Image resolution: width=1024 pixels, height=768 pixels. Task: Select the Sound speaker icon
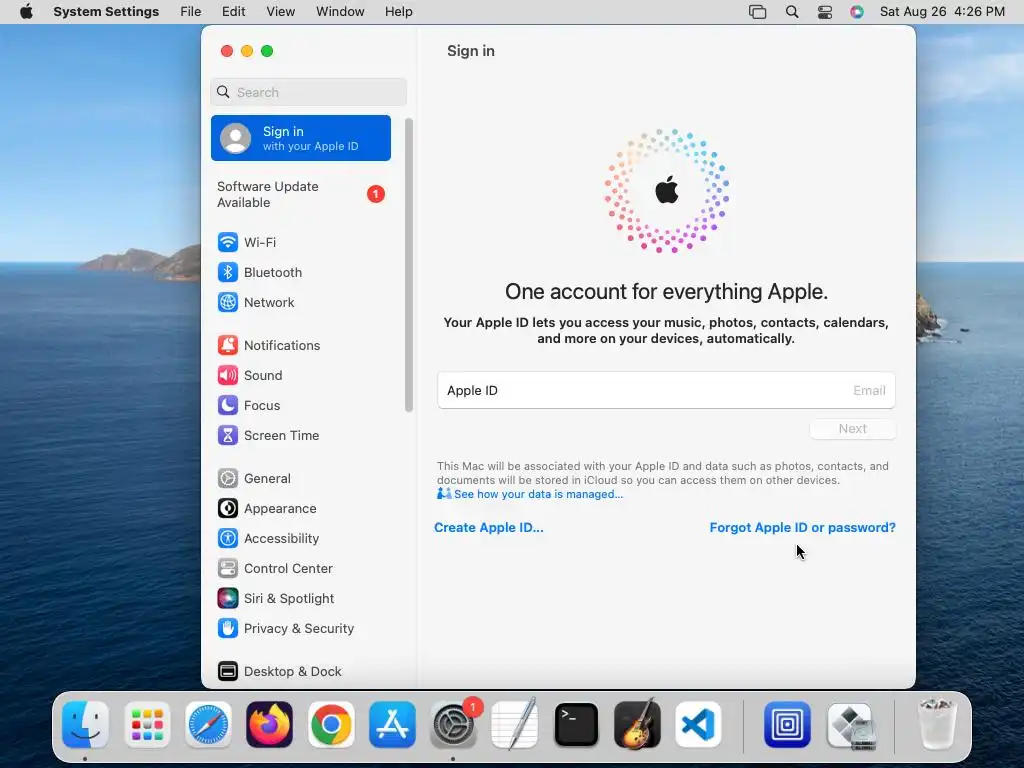point(227,376)
